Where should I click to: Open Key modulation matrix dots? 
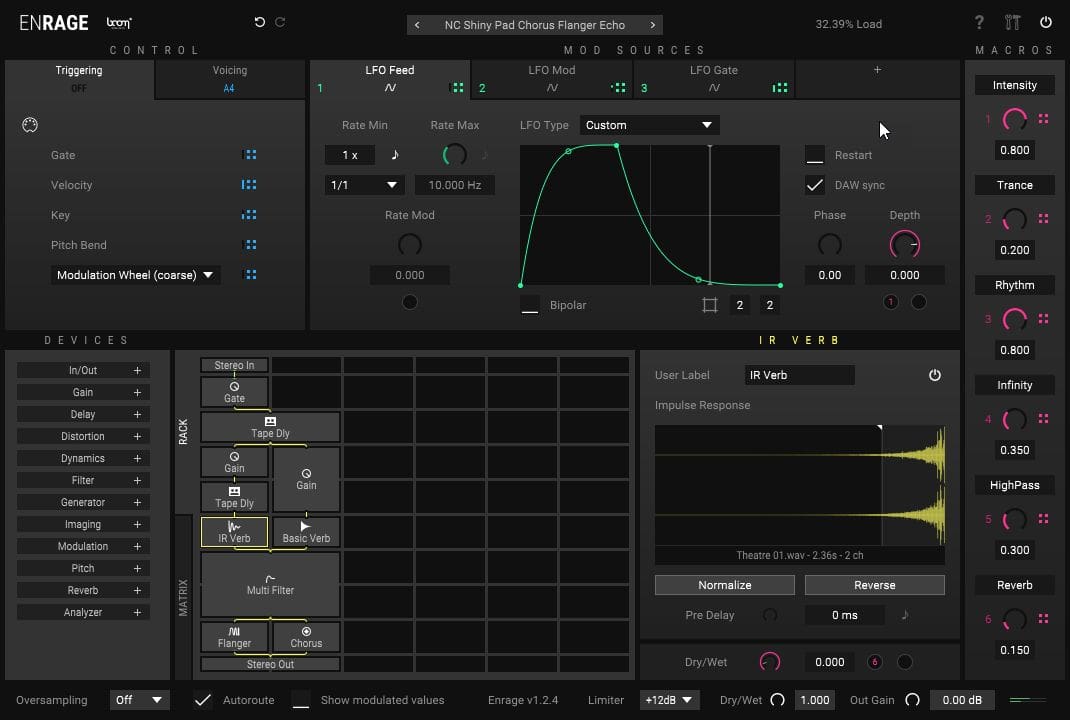250,215
